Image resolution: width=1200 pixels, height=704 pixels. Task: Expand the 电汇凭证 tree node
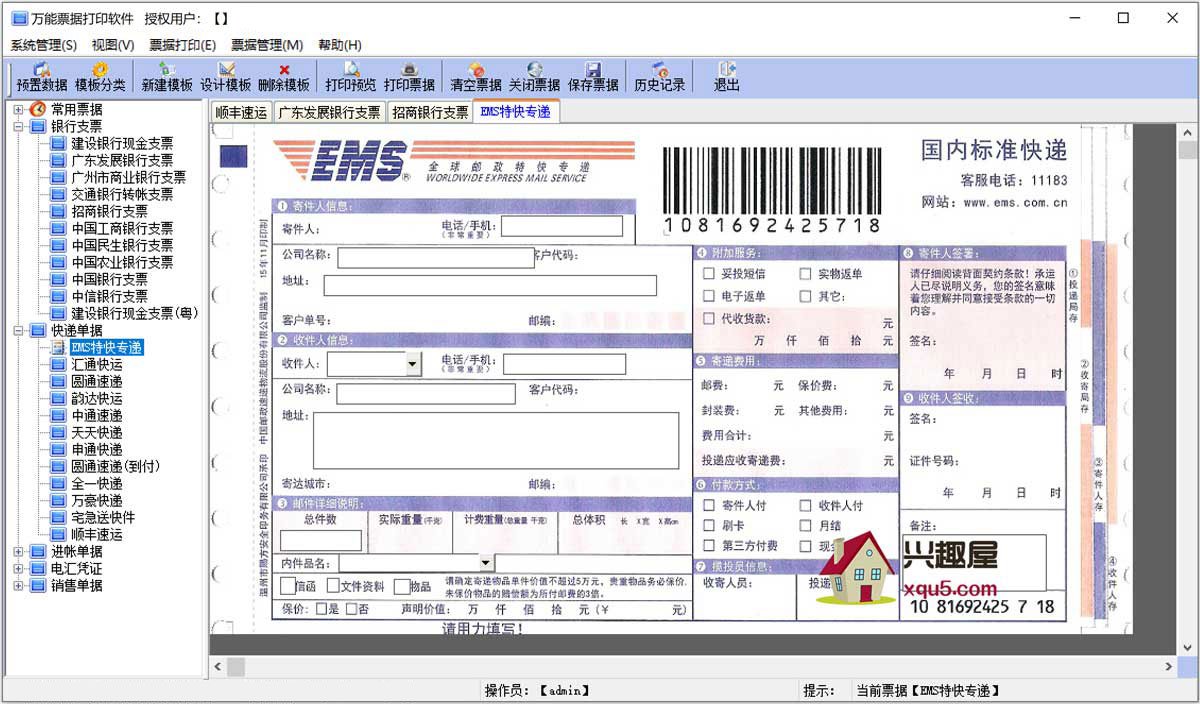18,569
